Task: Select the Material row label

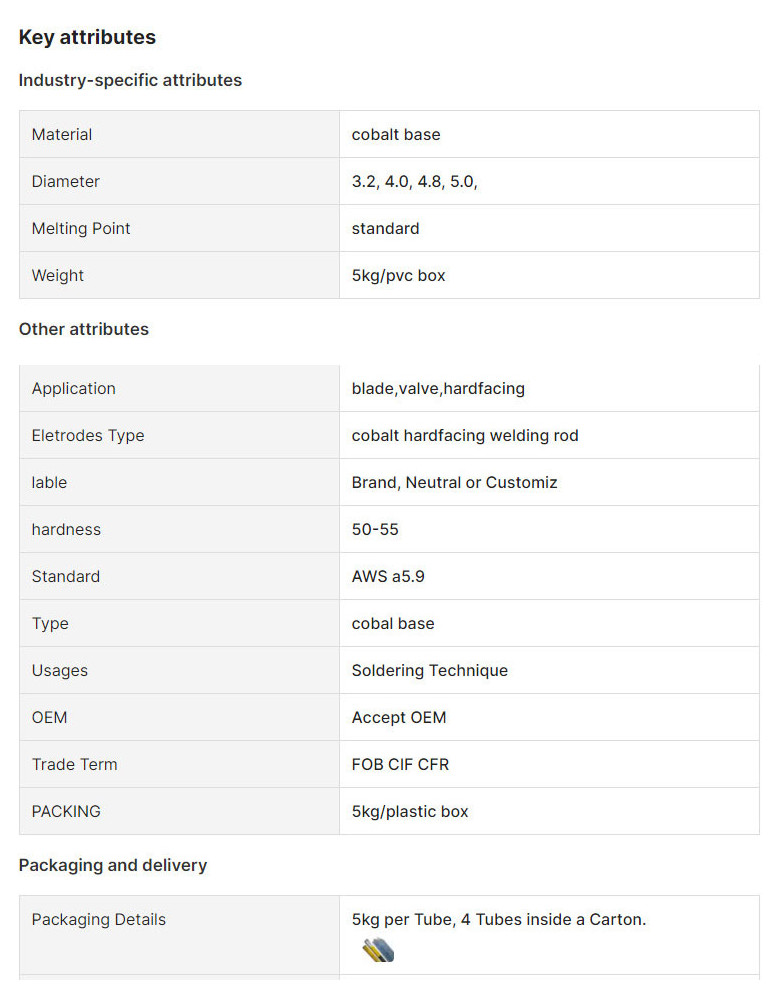Action: click(x=62, y=134)
